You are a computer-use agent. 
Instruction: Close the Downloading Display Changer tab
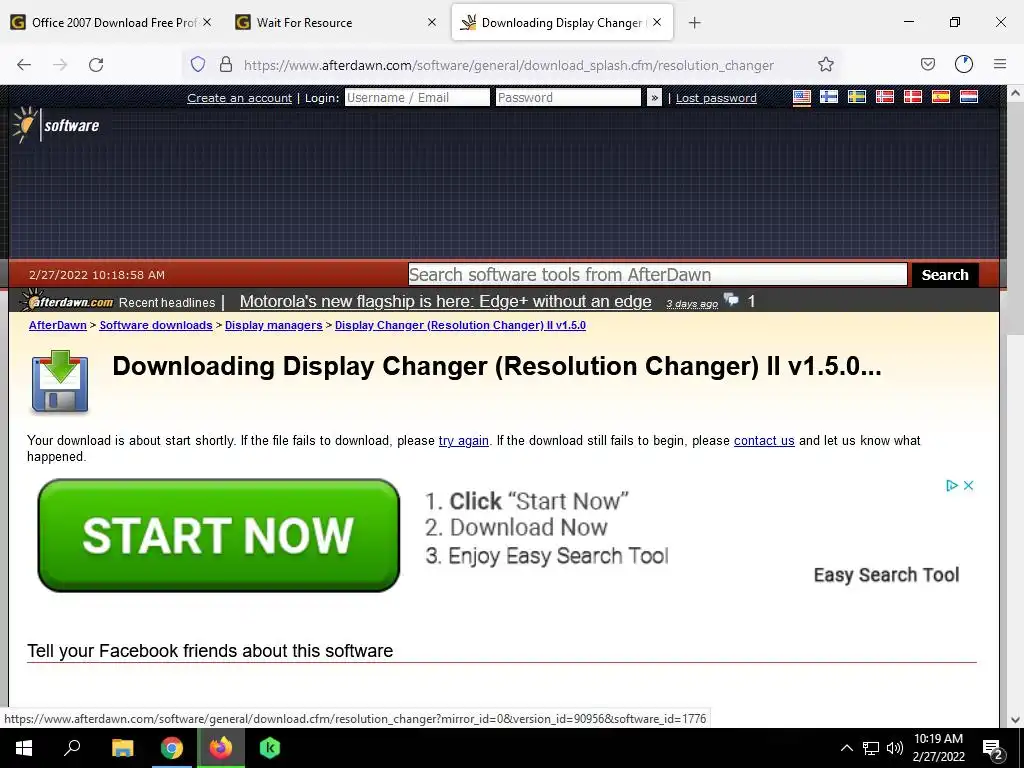657,22
